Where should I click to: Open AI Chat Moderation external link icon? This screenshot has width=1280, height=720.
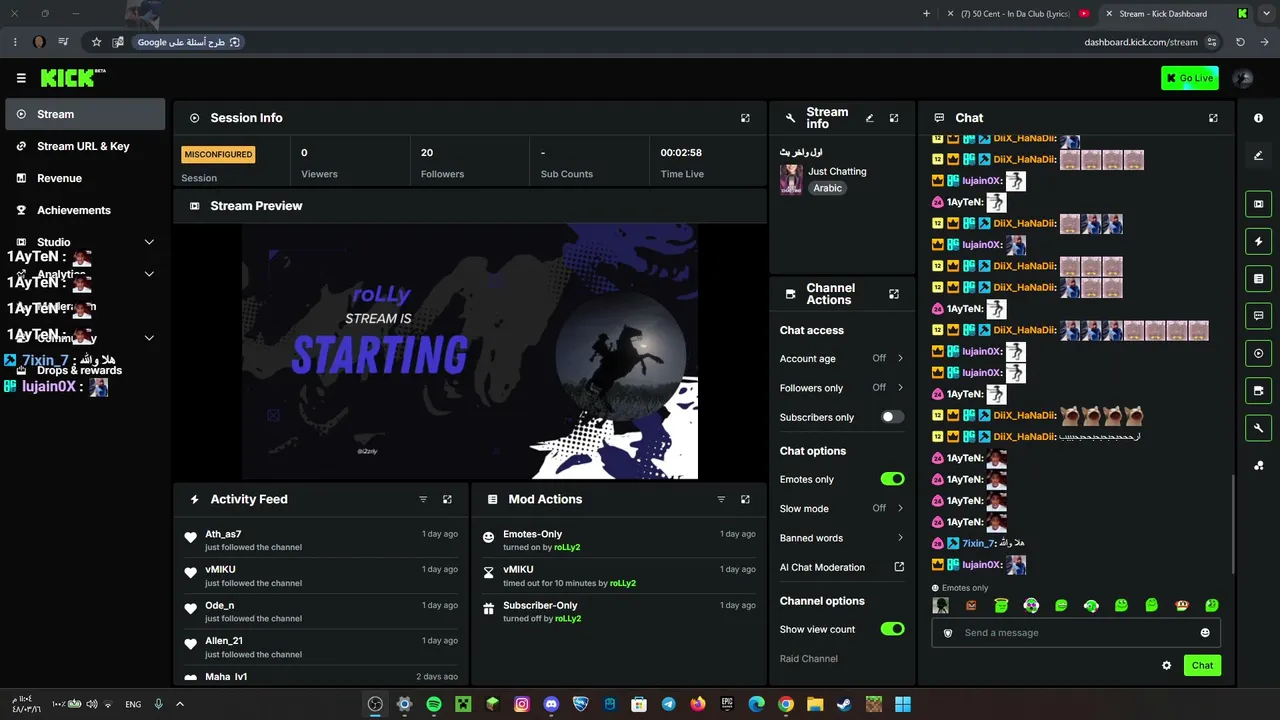(899, 567)
